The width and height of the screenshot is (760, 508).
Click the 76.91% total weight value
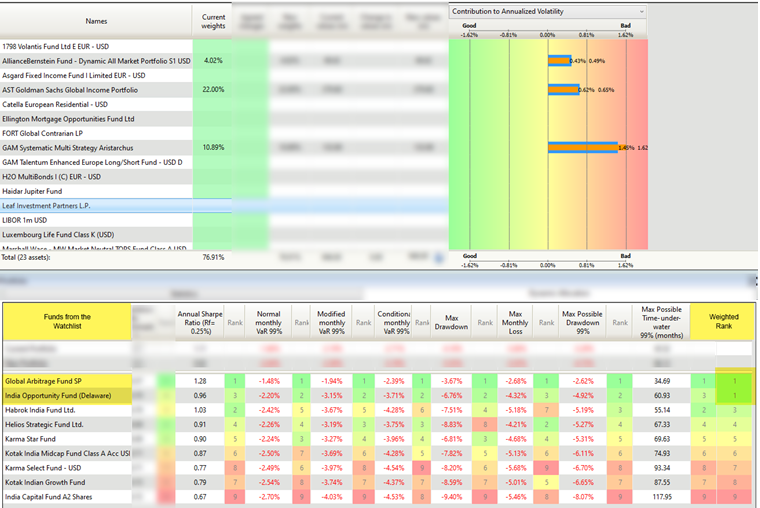[213, 257]
